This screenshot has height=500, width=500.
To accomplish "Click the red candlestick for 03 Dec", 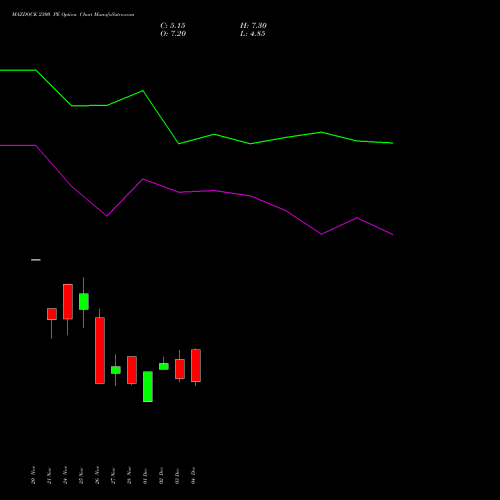I will pos(180,369).
